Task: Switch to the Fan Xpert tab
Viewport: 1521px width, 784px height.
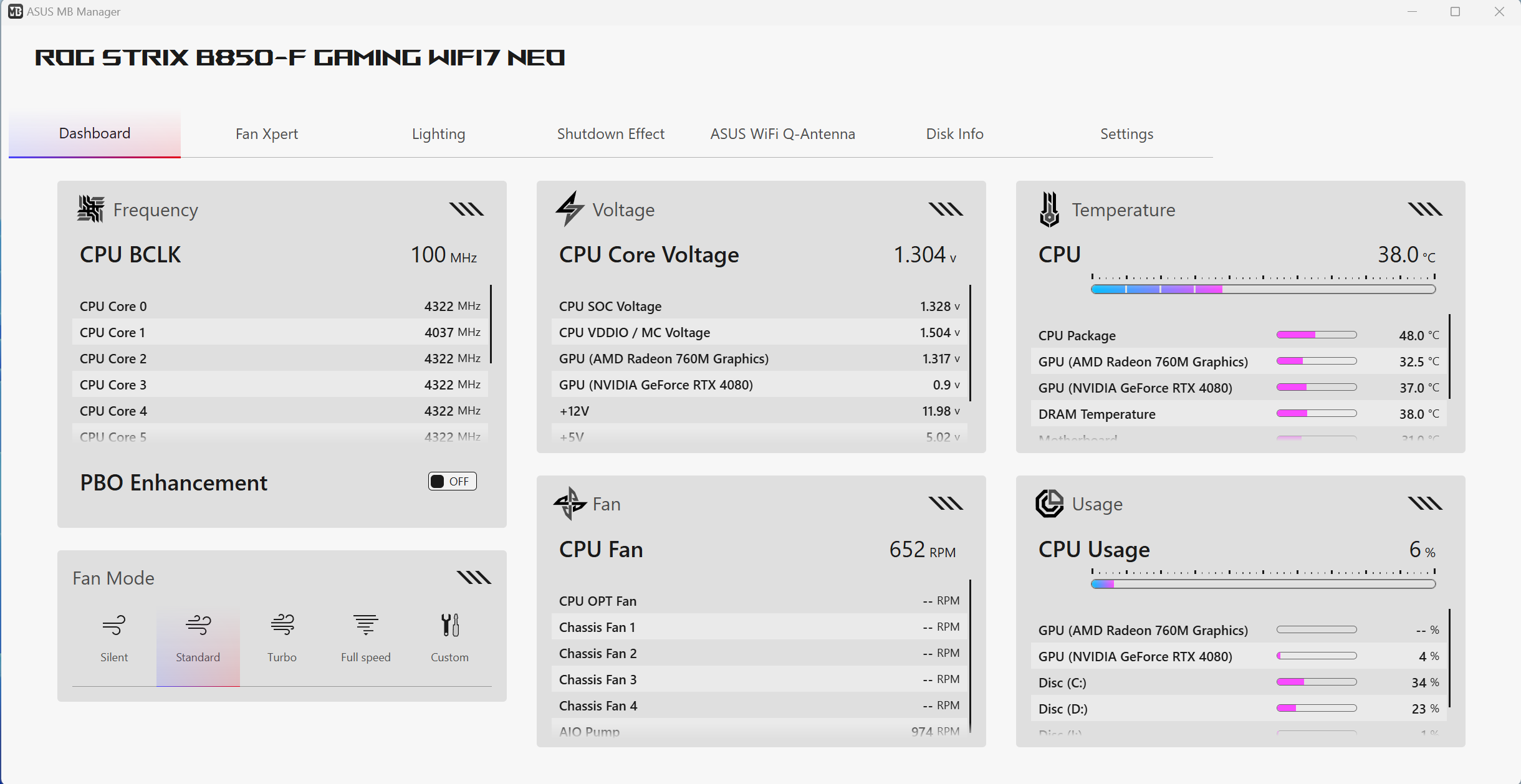Action: pyautogui.click(x=267, y=134)
